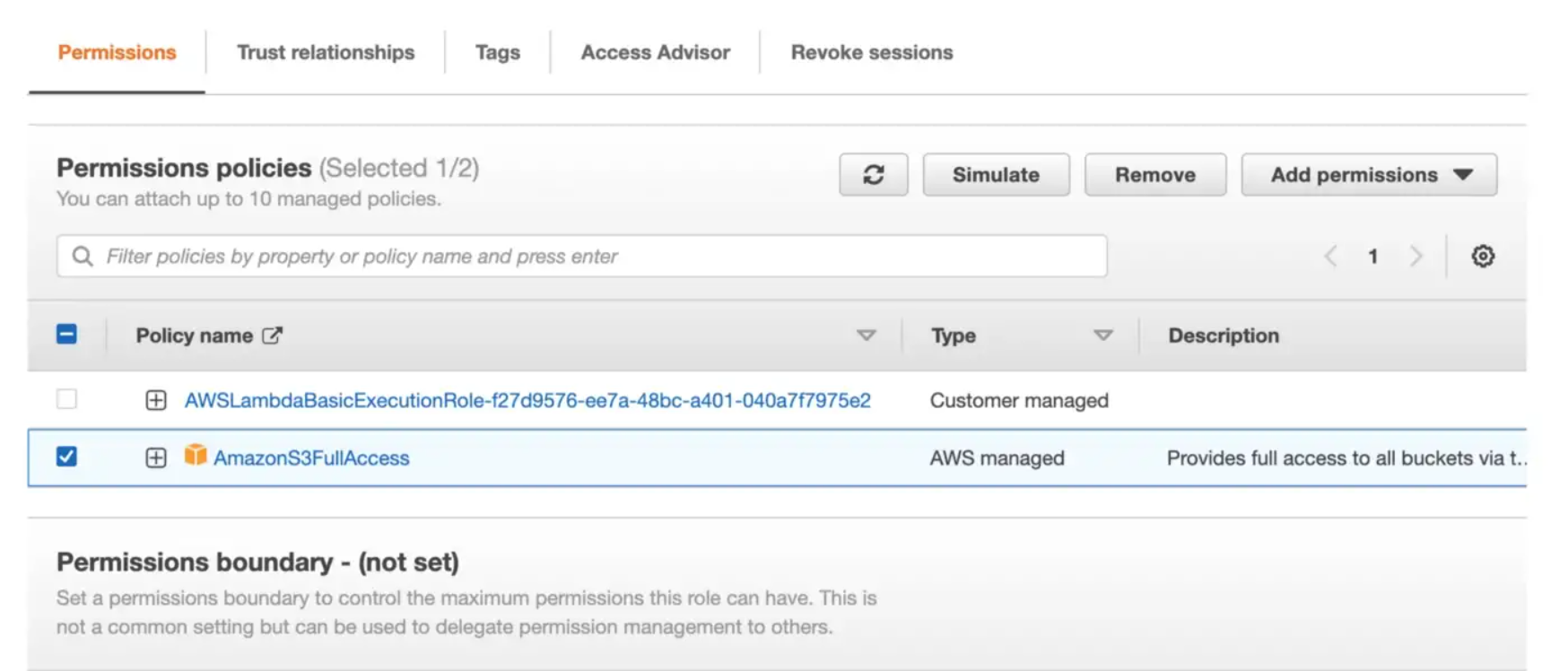Toggle the select-all checkbox in the table header

tap(68, 335)
